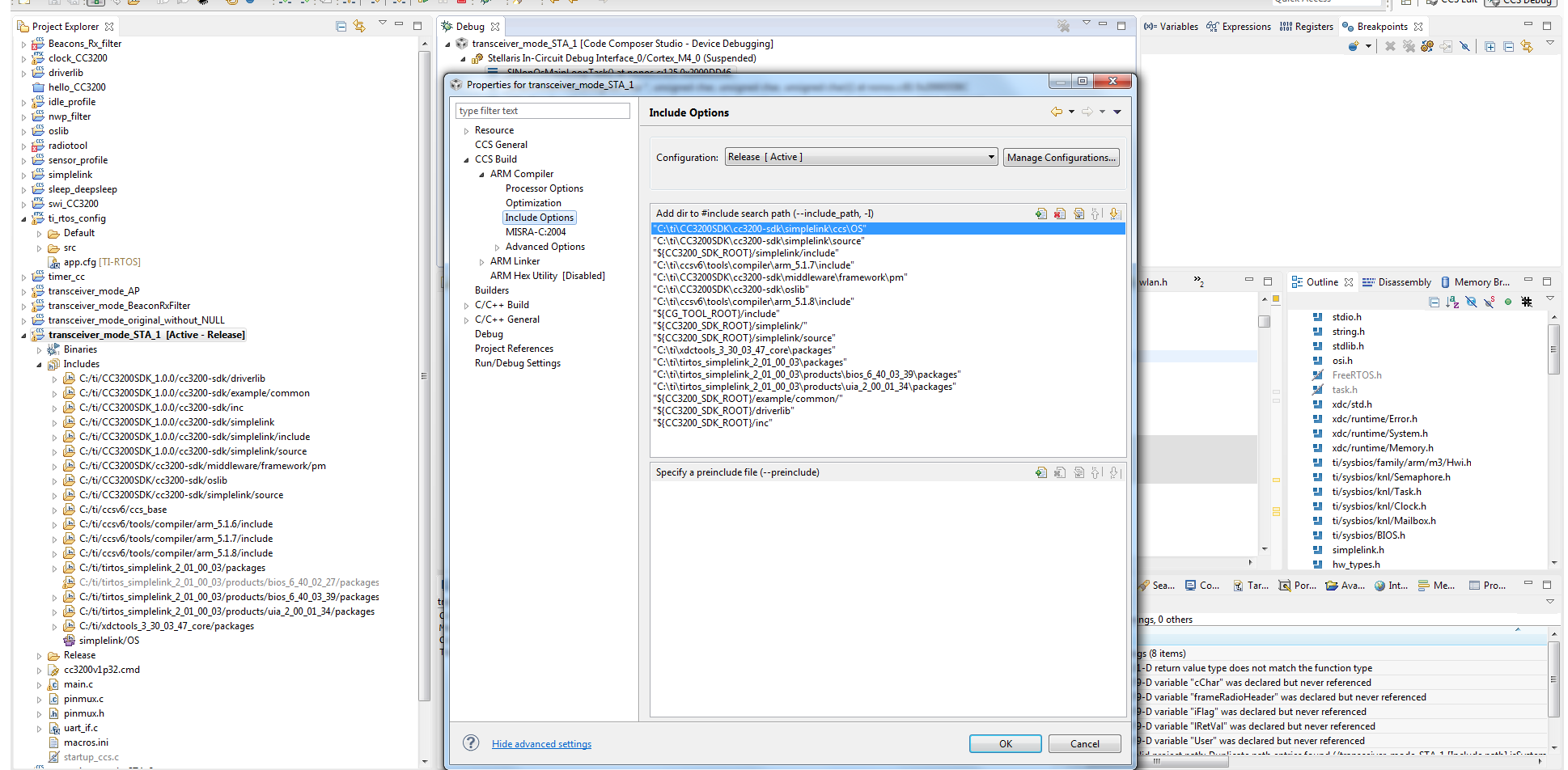
Task: Select main.c in Project Explorer
Action: coord(78,684)
